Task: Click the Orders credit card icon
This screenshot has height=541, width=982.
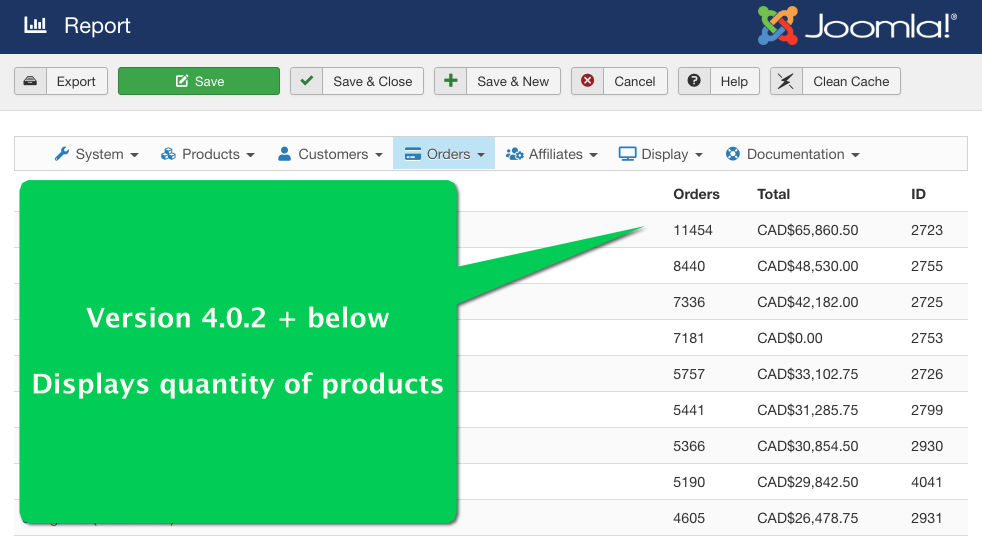Action: tap(413, 153)
